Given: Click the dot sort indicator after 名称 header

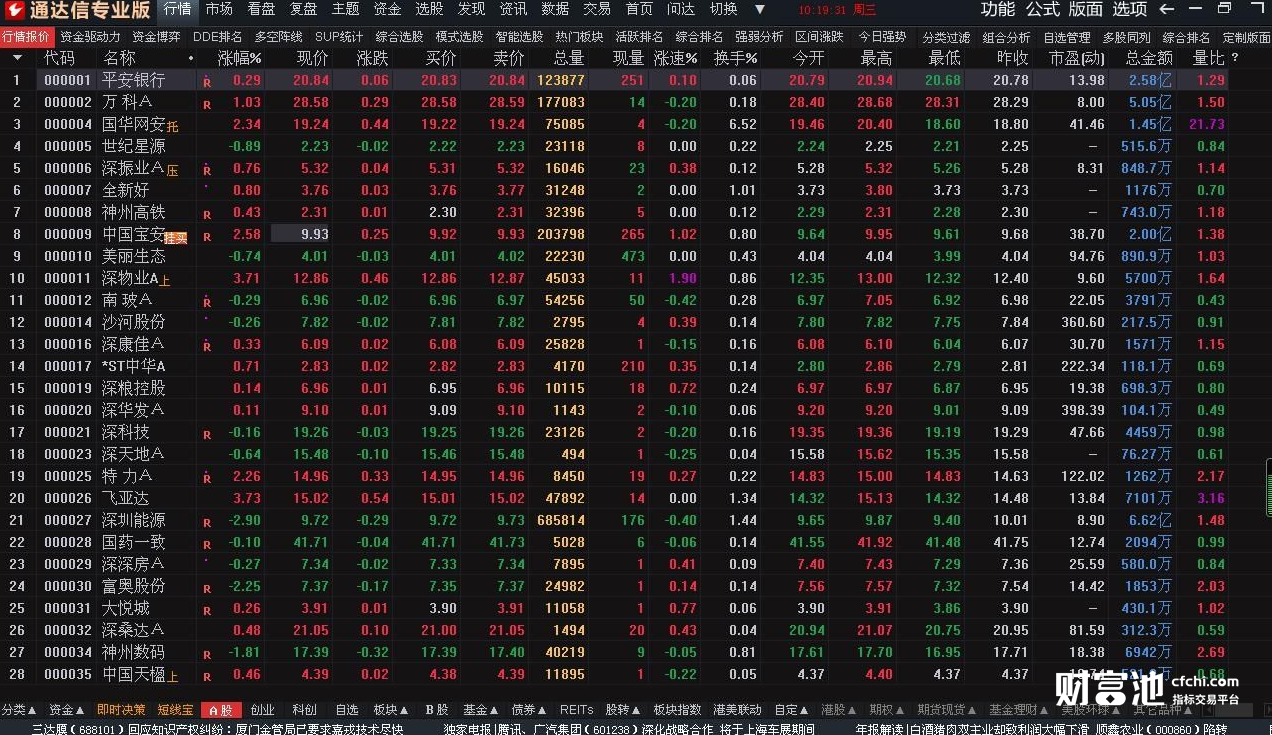Looking at the screenshot, I should [x=190, y=58].
